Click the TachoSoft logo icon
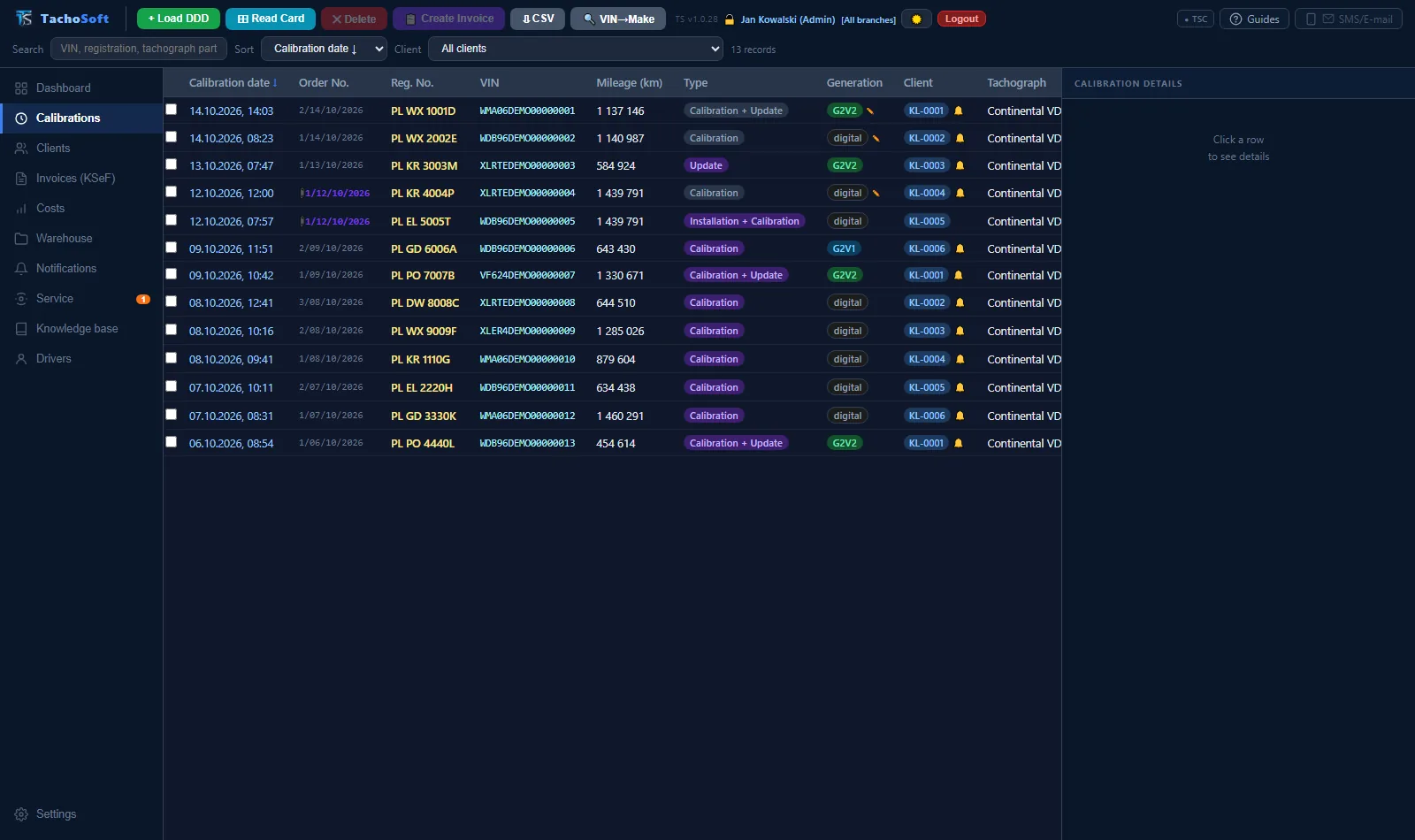The width and height of the screenshot is (1415, 840). coord(24,19)
